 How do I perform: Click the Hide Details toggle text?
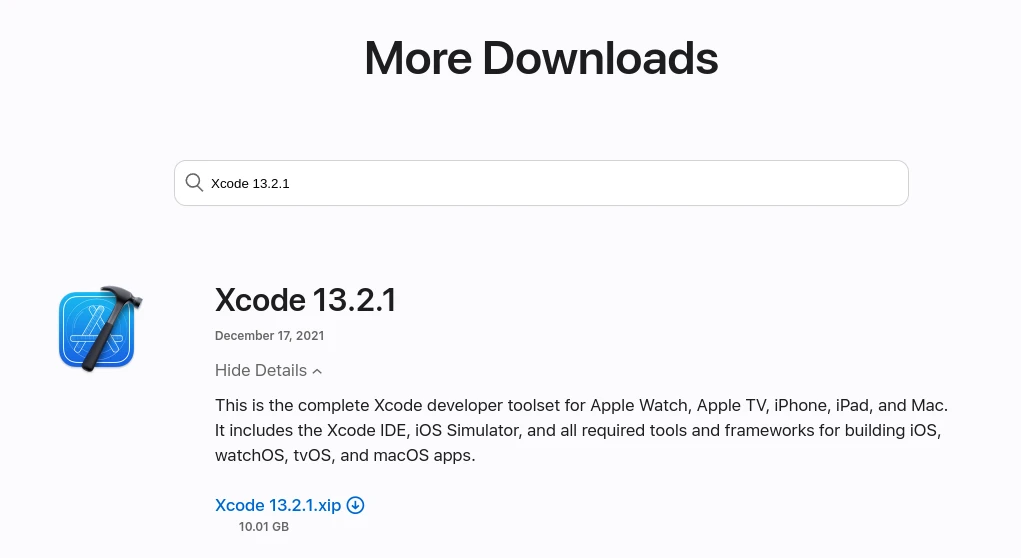tap(261, 370)
